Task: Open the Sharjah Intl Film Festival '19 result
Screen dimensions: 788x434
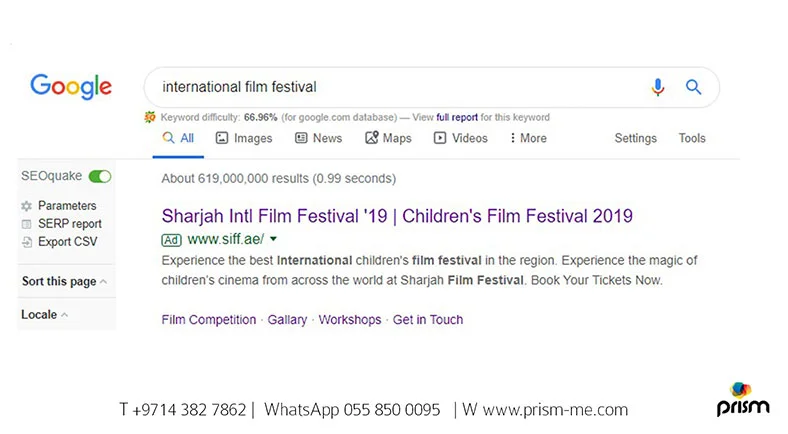Action: [x=397, y=216]
